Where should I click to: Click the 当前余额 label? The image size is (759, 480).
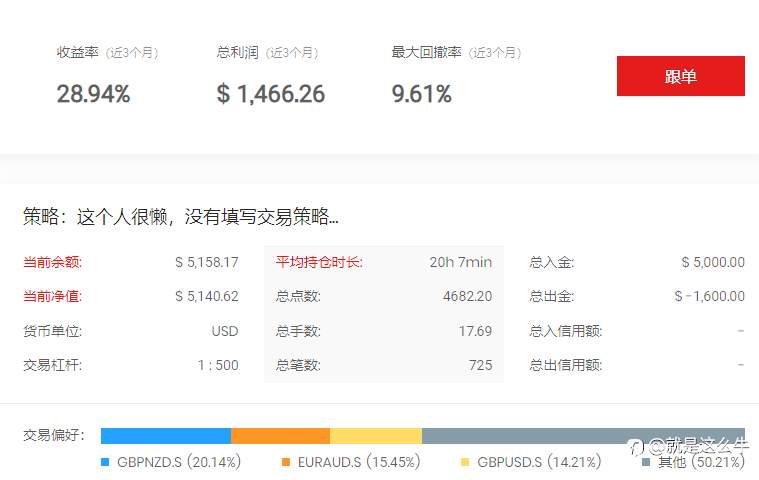[x=53, y=262]
